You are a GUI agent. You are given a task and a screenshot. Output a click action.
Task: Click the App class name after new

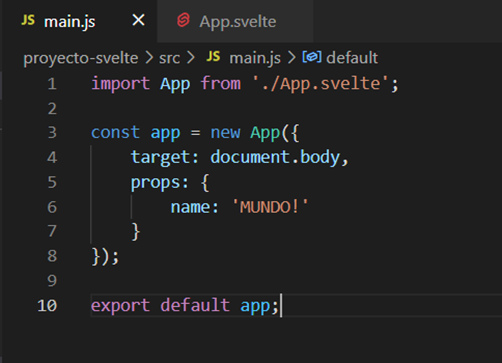265,133
